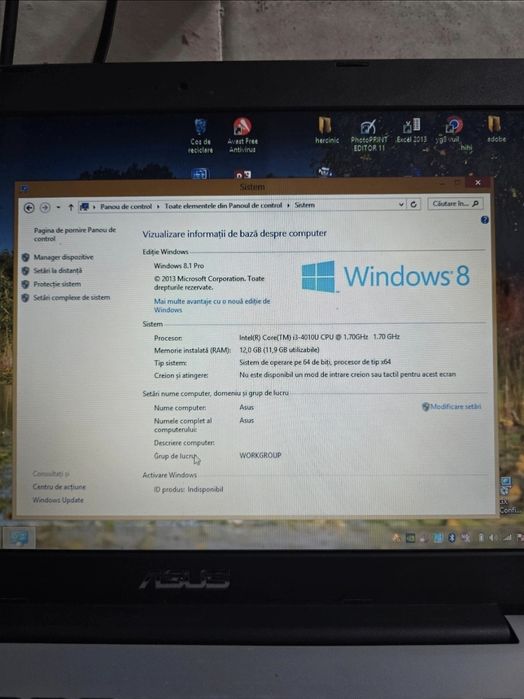The width and height of the screenshot is (524, 699).
Task: Click the volume speaker tray icon
Action: [493, 538]
